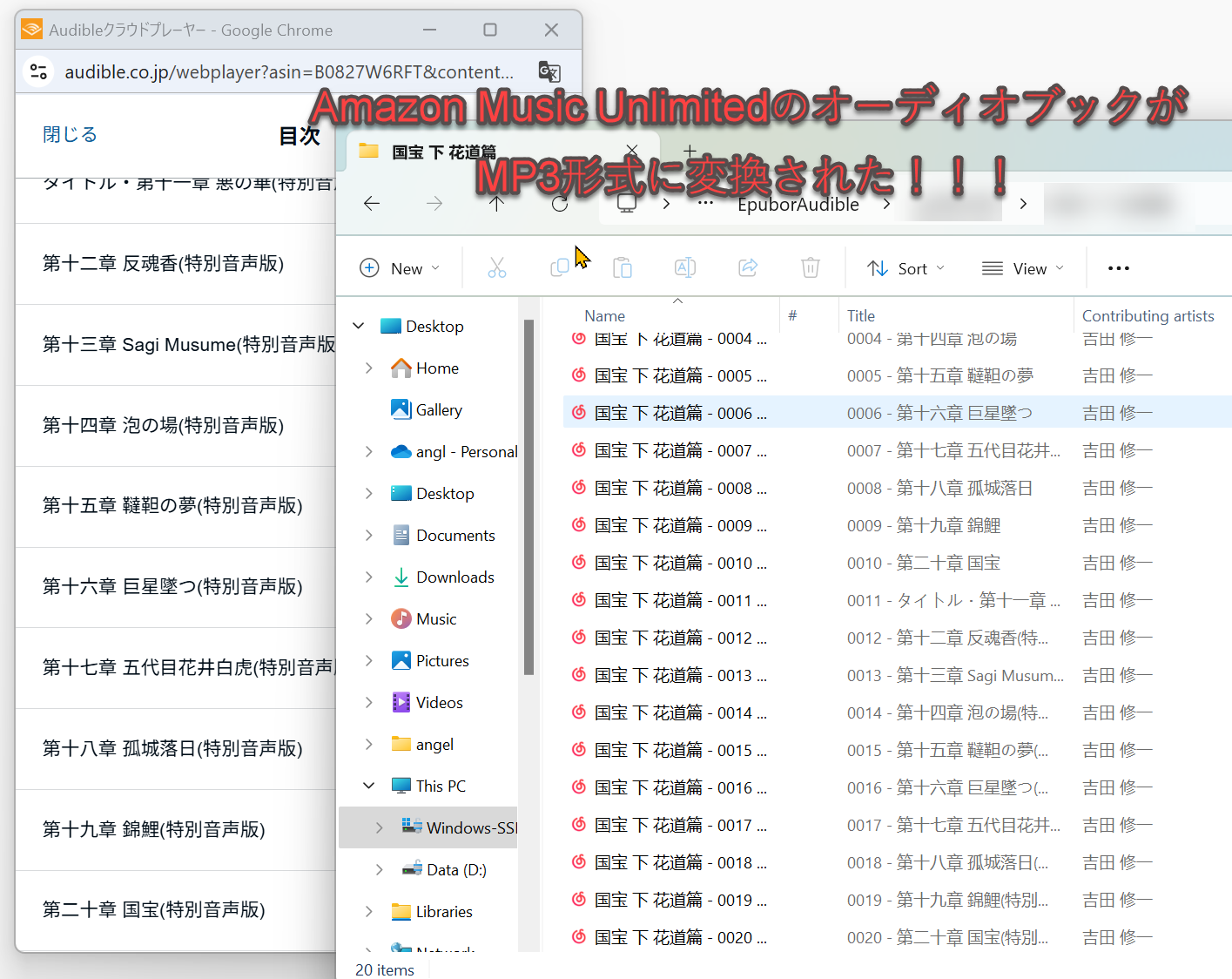Go up one folder level arrow

tap(496, 204)
